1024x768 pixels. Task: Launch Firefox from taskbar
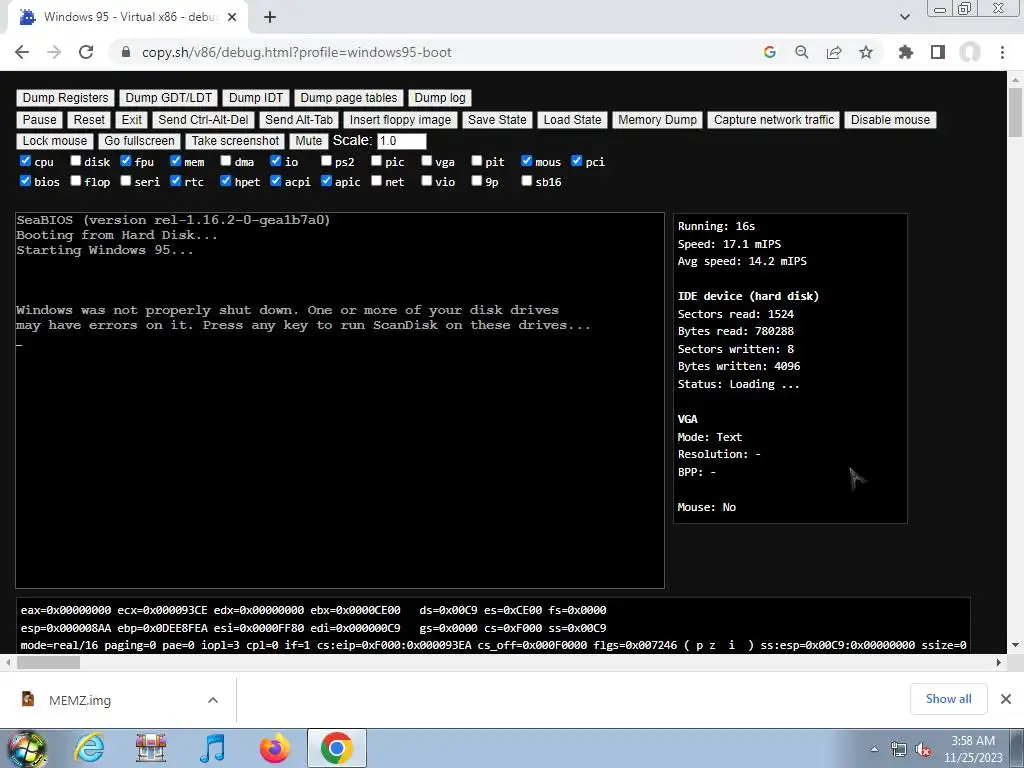click(274, 748)
